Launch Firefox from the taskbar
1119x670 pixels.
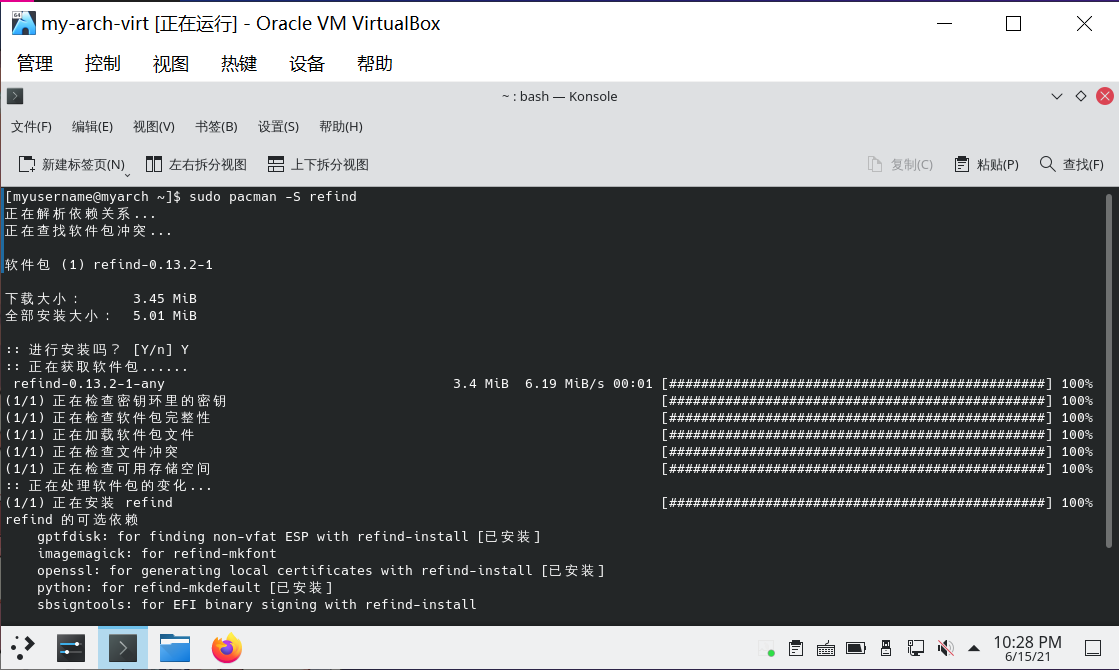coord(227,648)
